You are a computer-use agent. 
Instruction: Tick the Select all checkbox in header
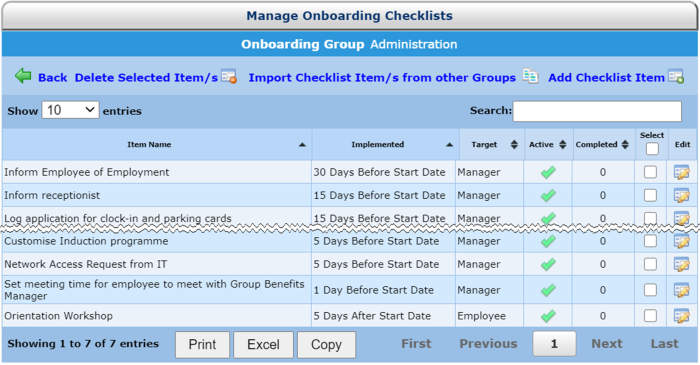click(652, 149)
